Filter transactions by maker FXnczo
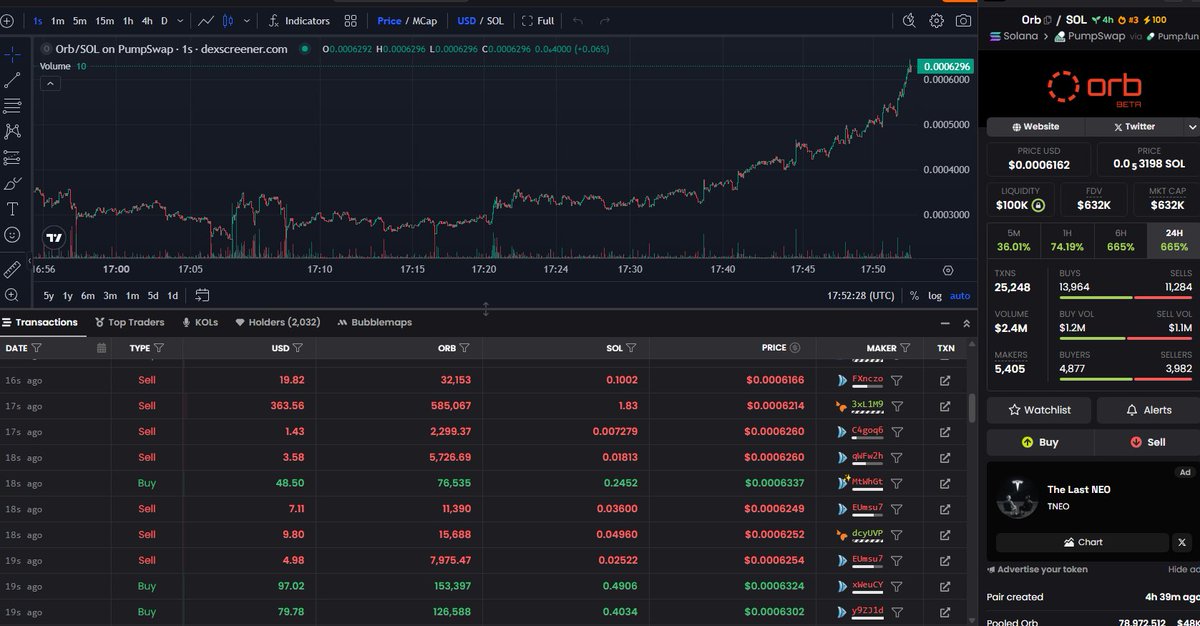Viewport: 1200px width, 626px height. tap(897, 380)
